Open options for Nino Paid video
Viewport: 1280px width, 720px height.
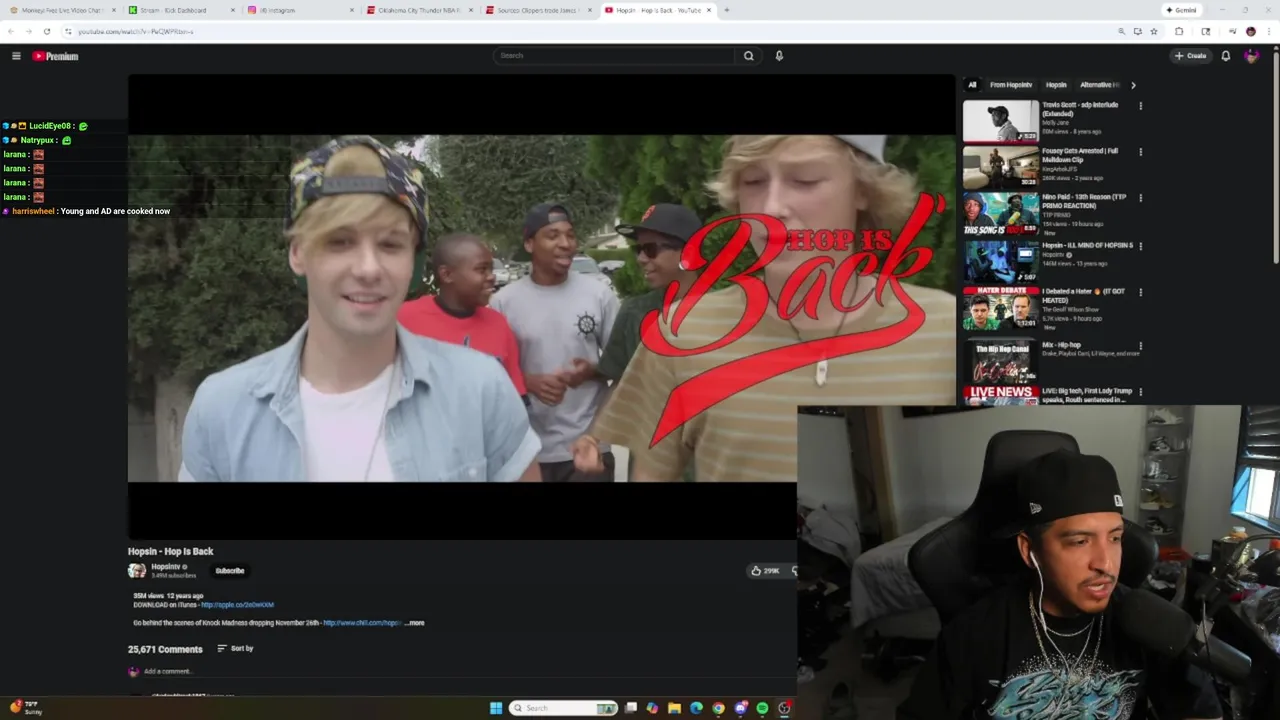1140,198
